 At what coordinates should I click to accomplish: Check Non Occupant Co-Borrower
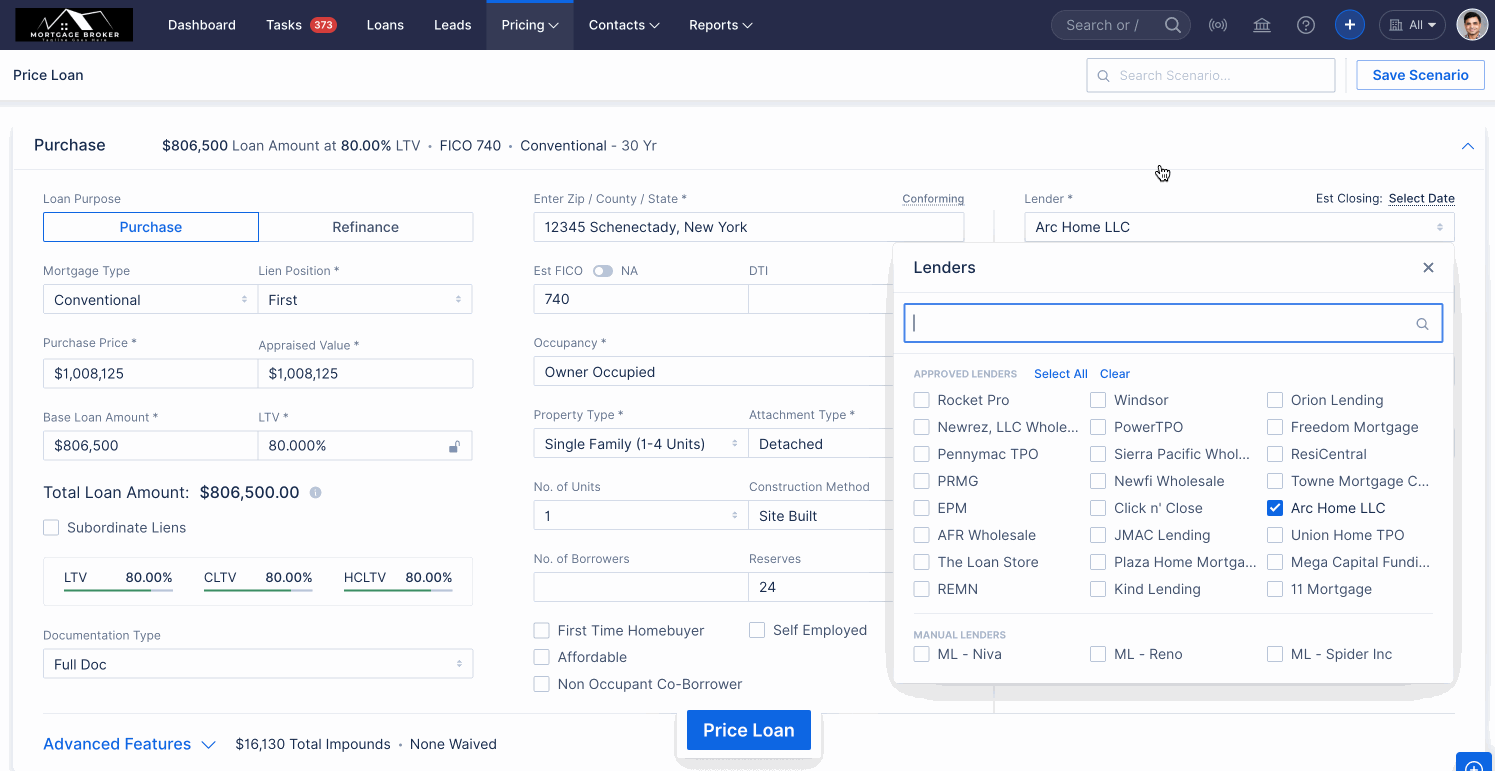[x=542, y=684]
